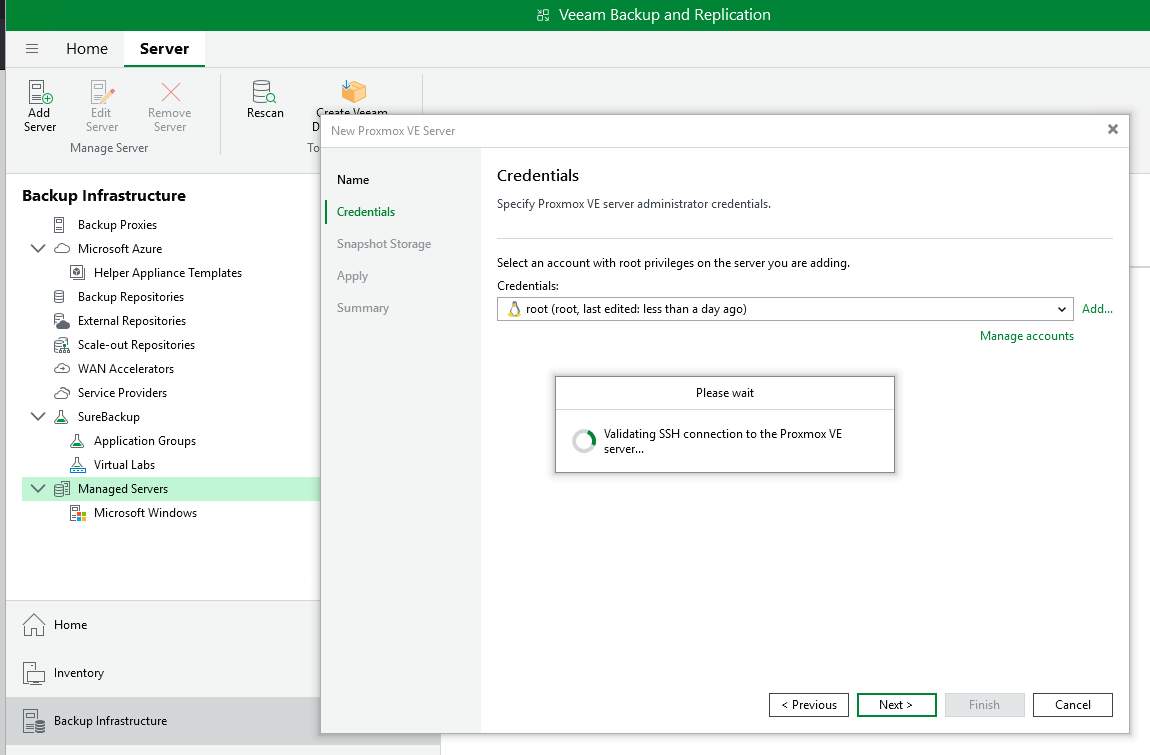Cancel the New Proxmox VE Server wizard

click(1072, 705)
